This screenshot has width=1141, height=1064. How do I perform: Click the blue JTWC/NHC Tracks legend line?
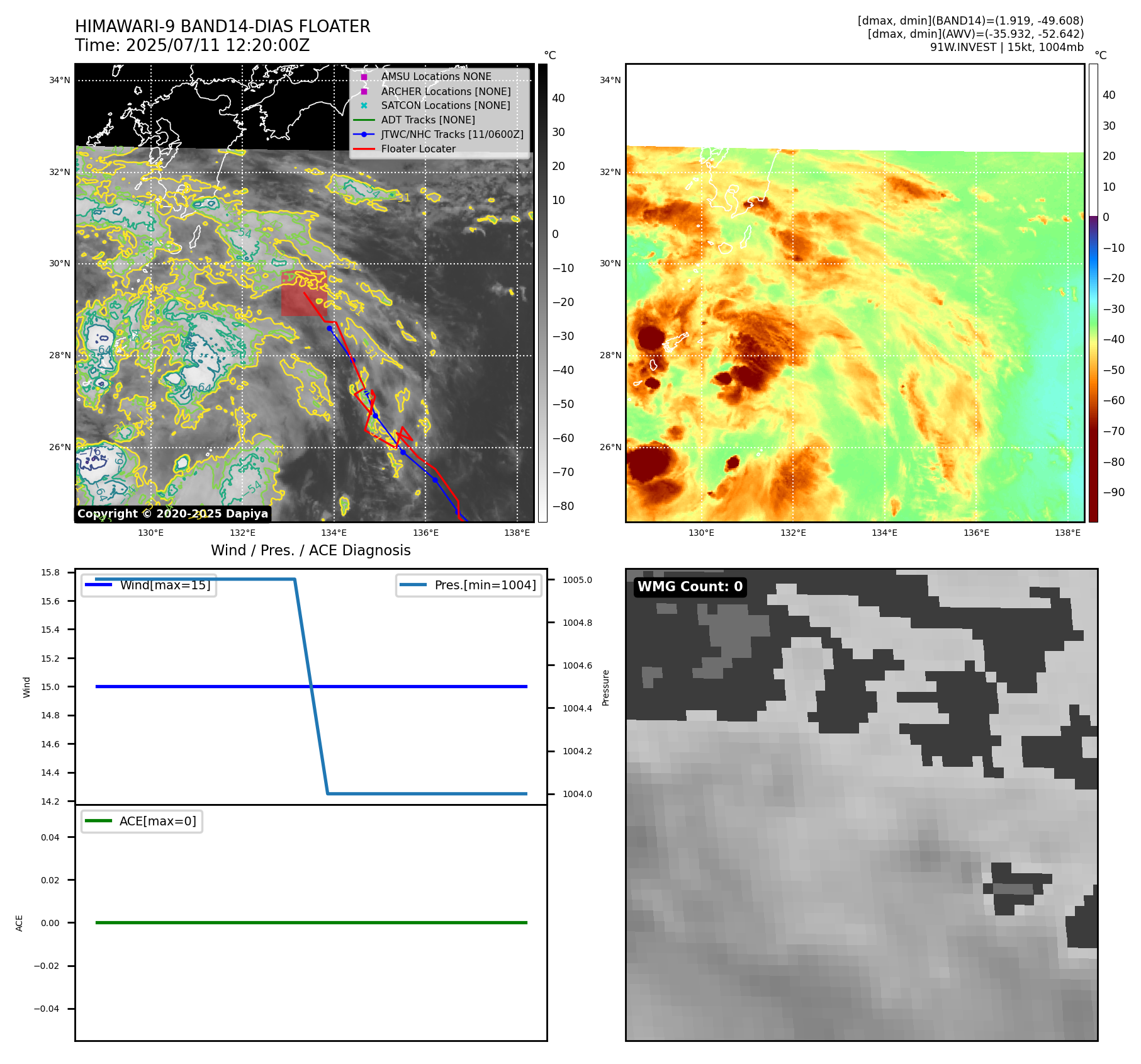point(364,135)
